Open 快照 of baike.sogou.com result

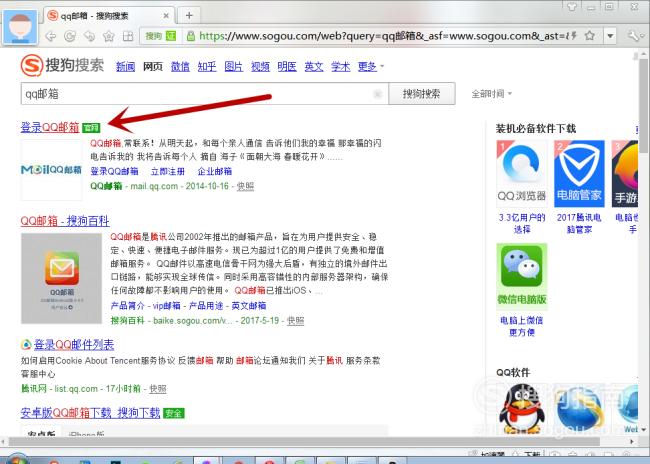[296, 321]
